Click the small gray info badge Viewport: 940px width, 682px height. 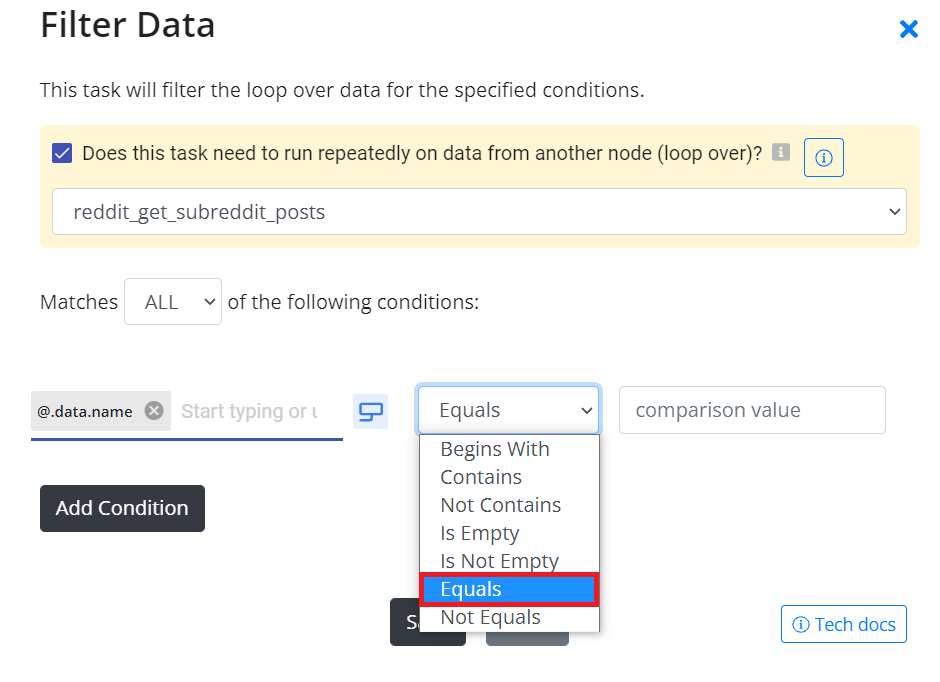coord(780,152)
